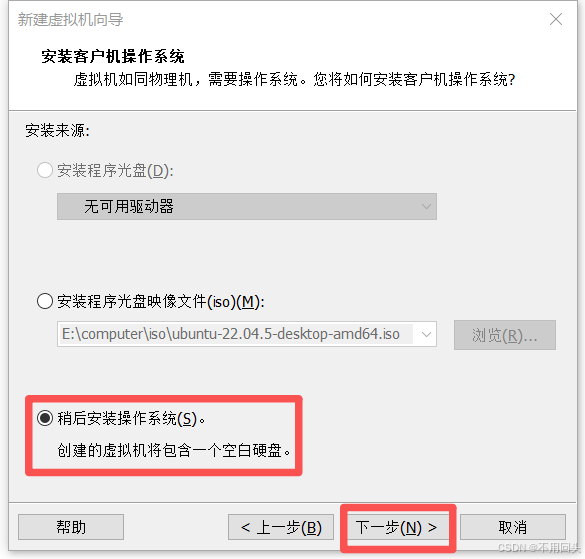
Task: Open the 无可用驱动器 drive combo box
Action: 247,206
